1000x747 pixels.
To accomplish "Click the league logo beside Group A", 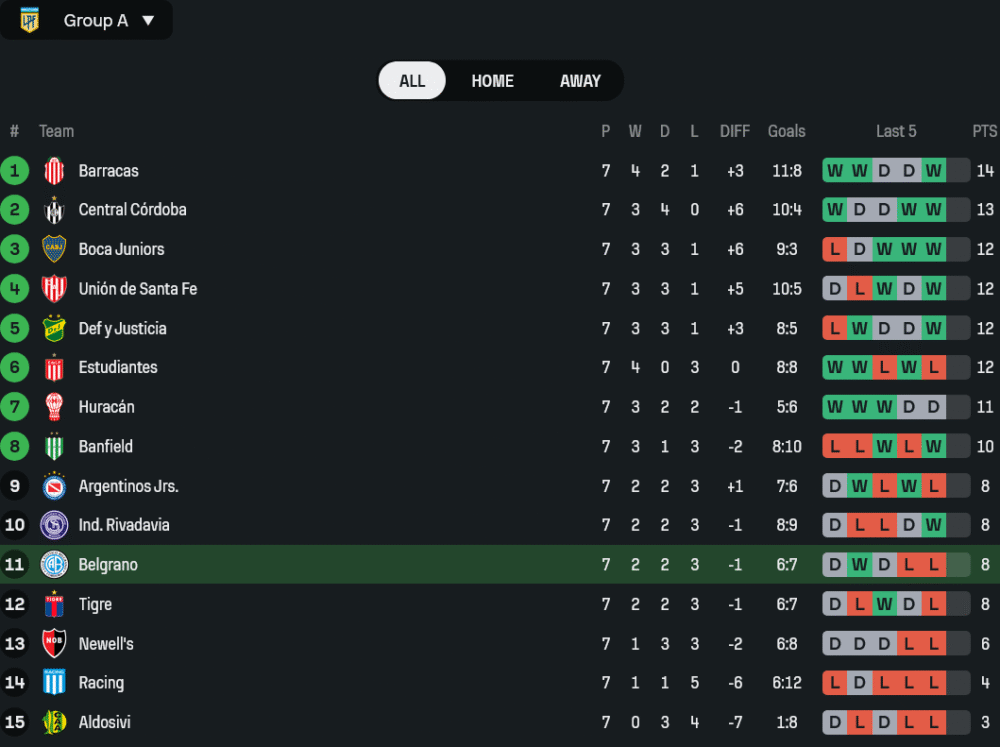I will click(30, 20).
